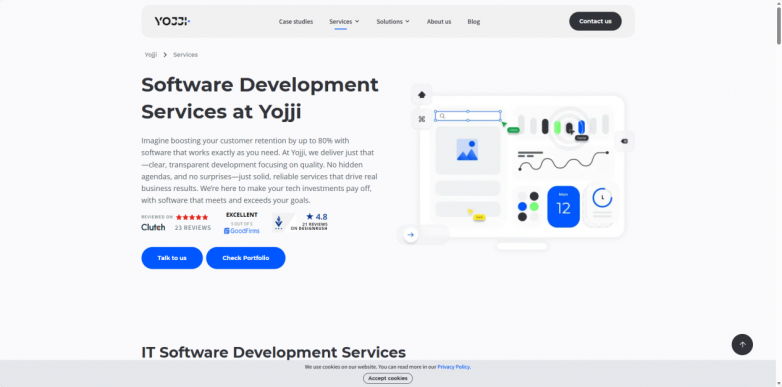Open the DesignRush 4.8 rating badge
The width and height of the screenshot is (782, 387).
point(300,222)
